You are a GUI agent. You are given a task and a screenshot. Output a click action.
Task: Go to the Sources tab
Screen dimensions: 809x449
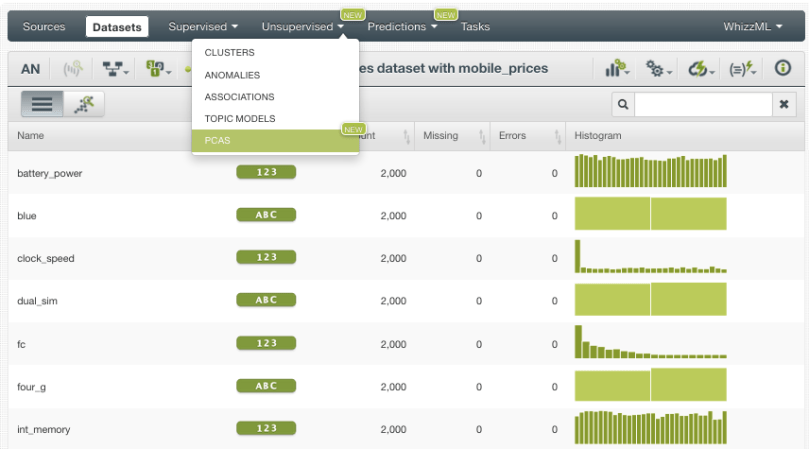(x=43, y=27)
